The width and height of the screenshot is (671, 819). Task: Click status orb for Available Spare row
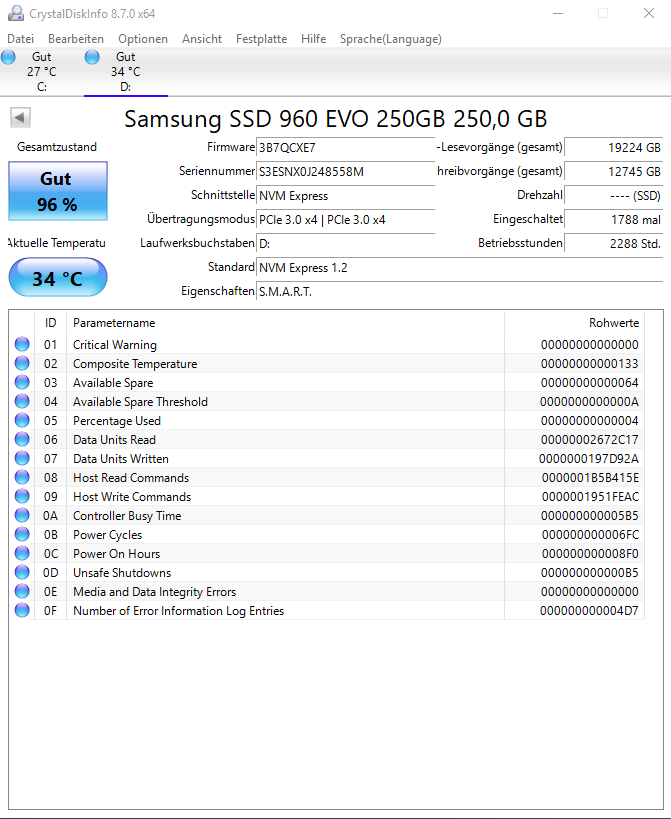[22, 382]
